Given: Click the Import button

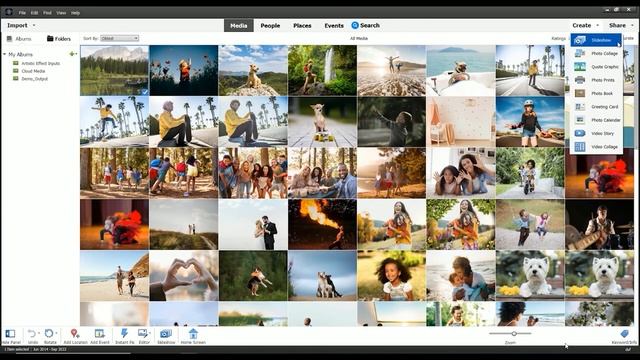Looking at the screenshot, I should click(x=17, y=25).
